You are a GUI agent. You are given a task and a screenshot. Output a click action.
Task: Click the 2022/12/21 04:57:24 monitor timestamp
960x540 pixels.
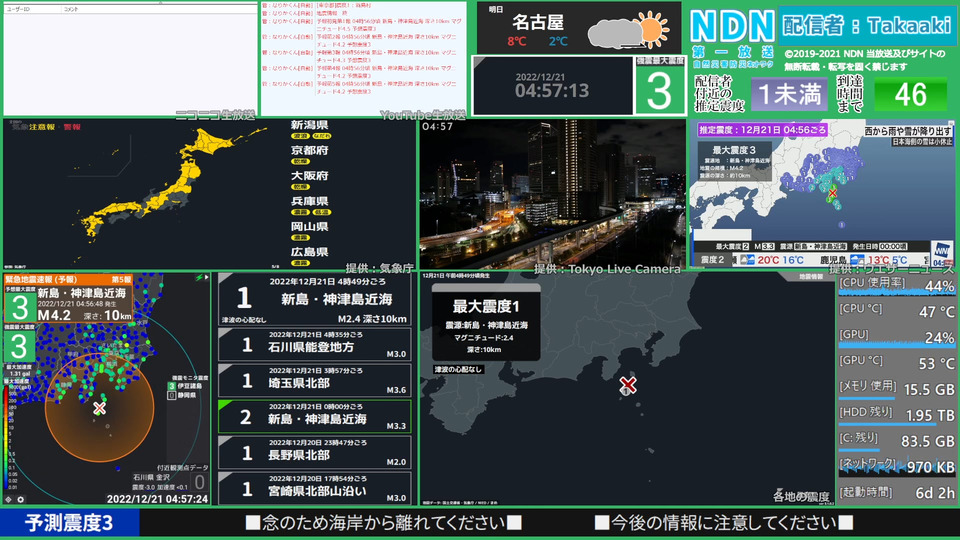click(157, 499)
